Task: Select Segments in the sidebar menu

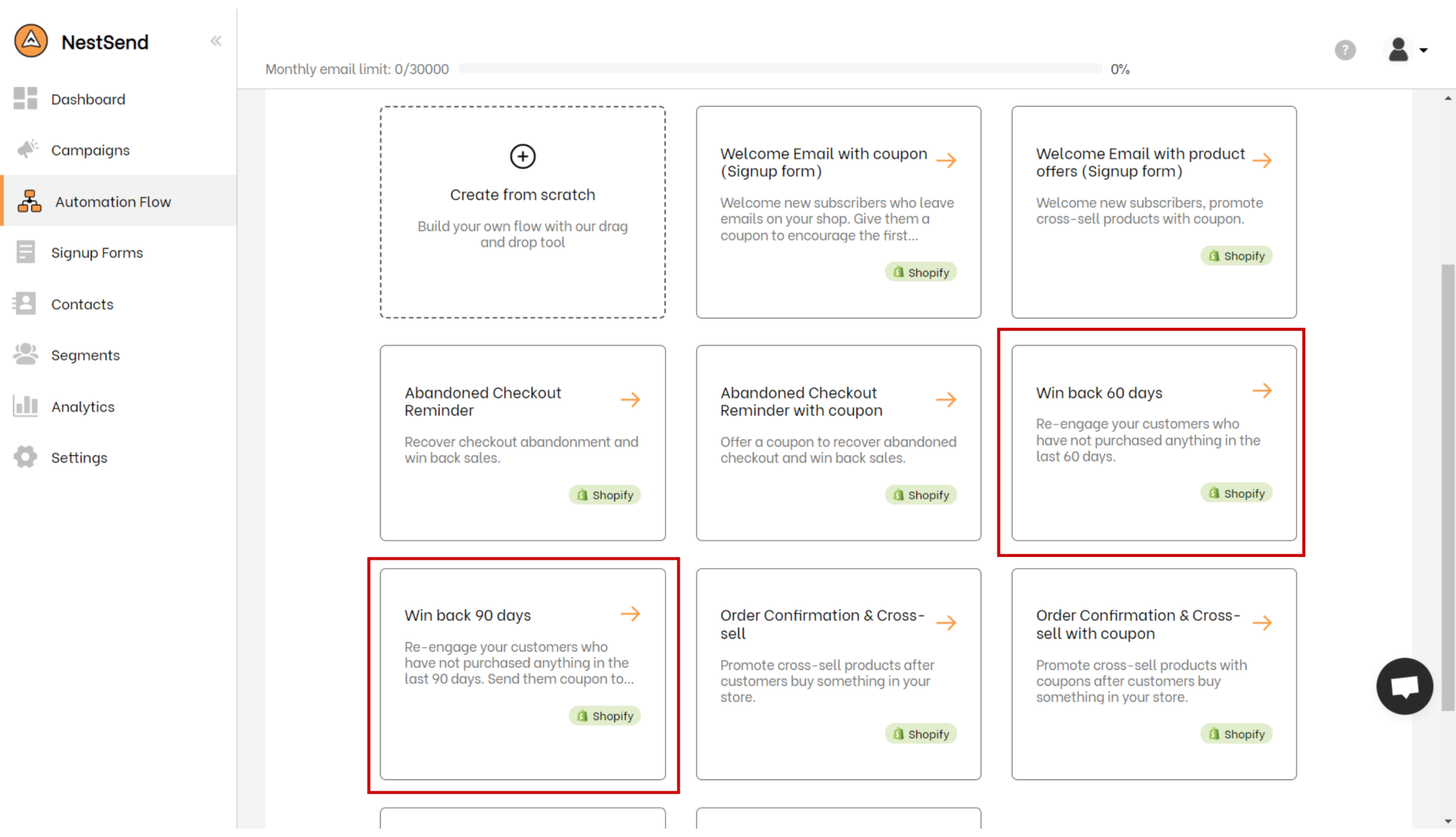Action: 85,355
